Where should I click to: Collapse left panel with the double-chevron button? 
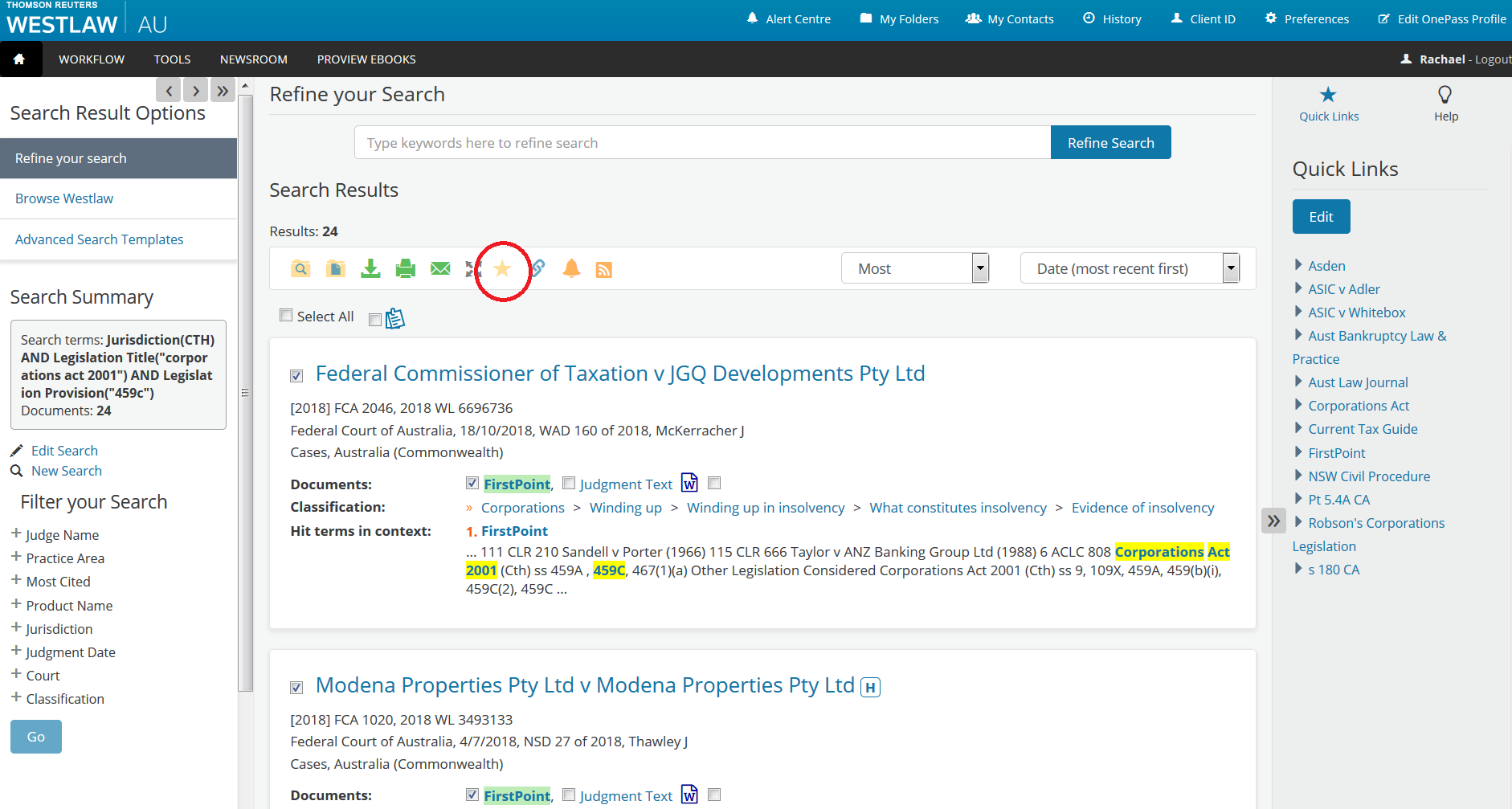(x=223, y=90)
